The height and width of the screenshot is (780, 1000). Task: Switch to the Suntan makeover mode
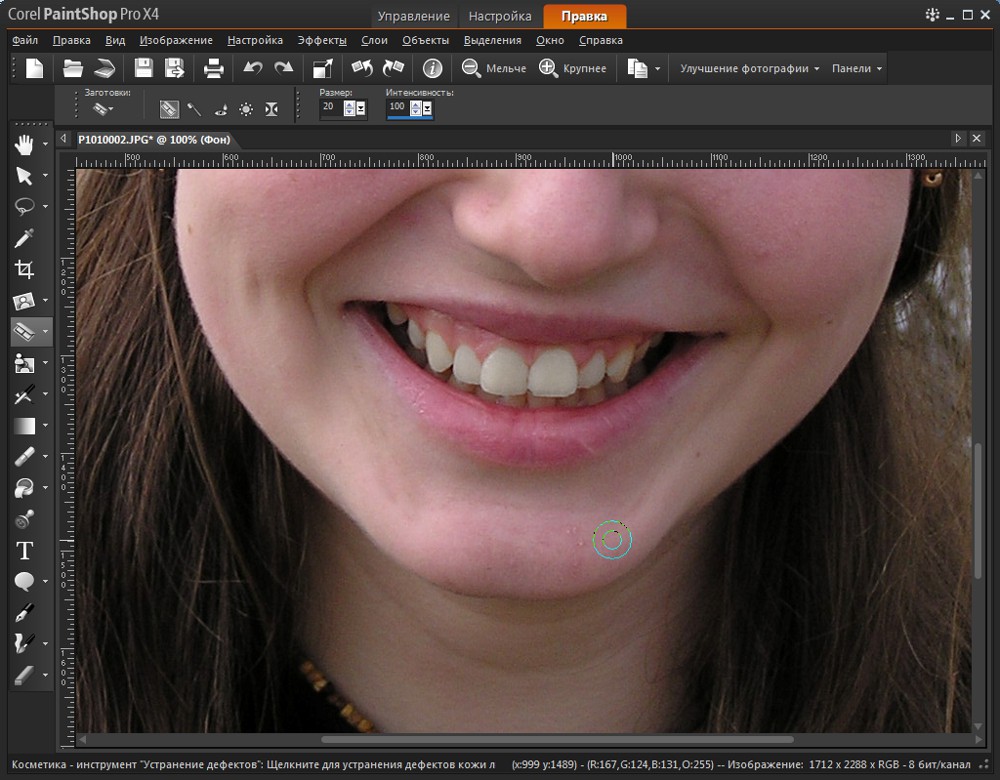(245, 109)
